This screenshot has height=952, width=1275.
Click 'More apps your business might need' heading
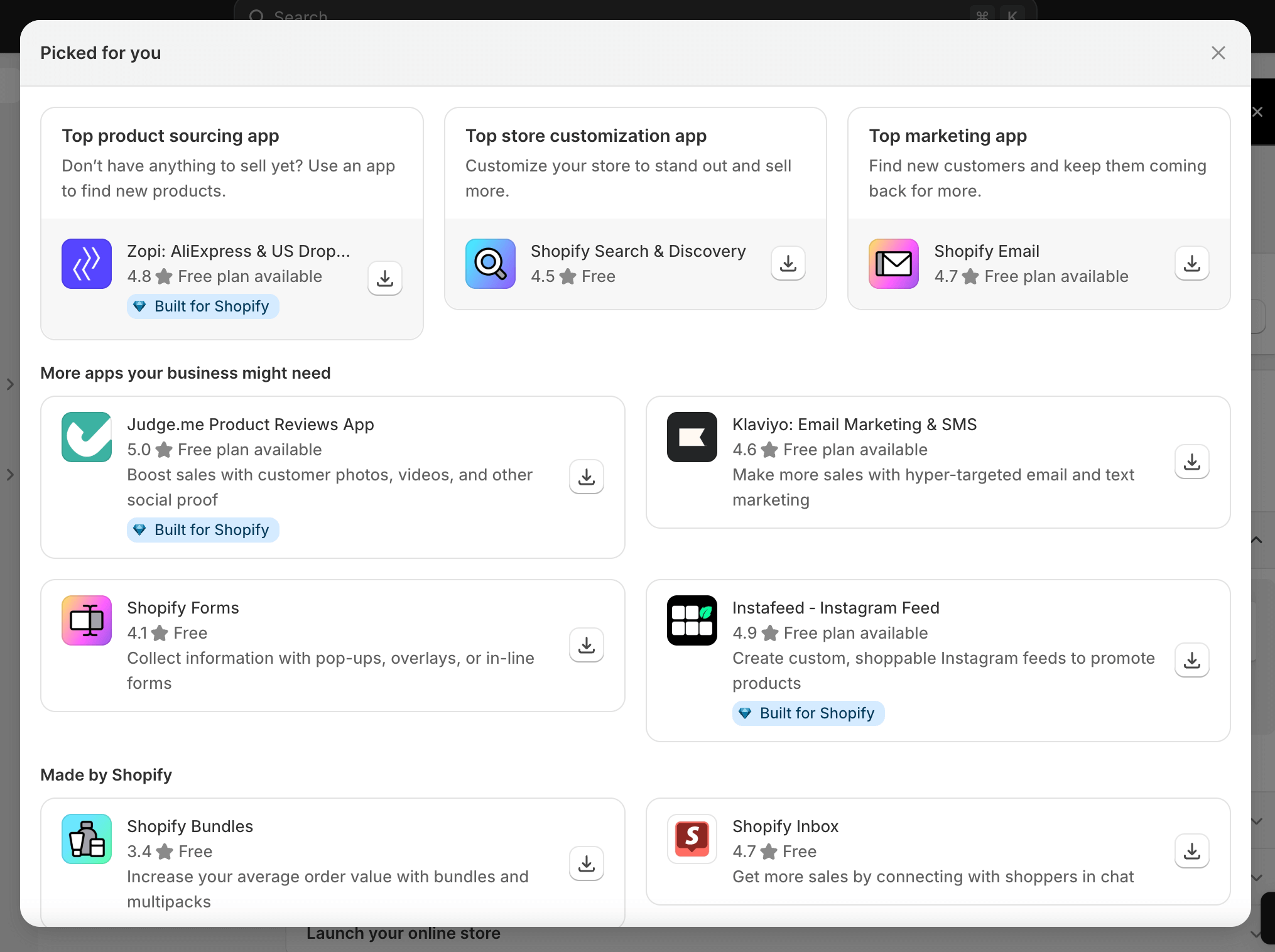coord(185,373)
